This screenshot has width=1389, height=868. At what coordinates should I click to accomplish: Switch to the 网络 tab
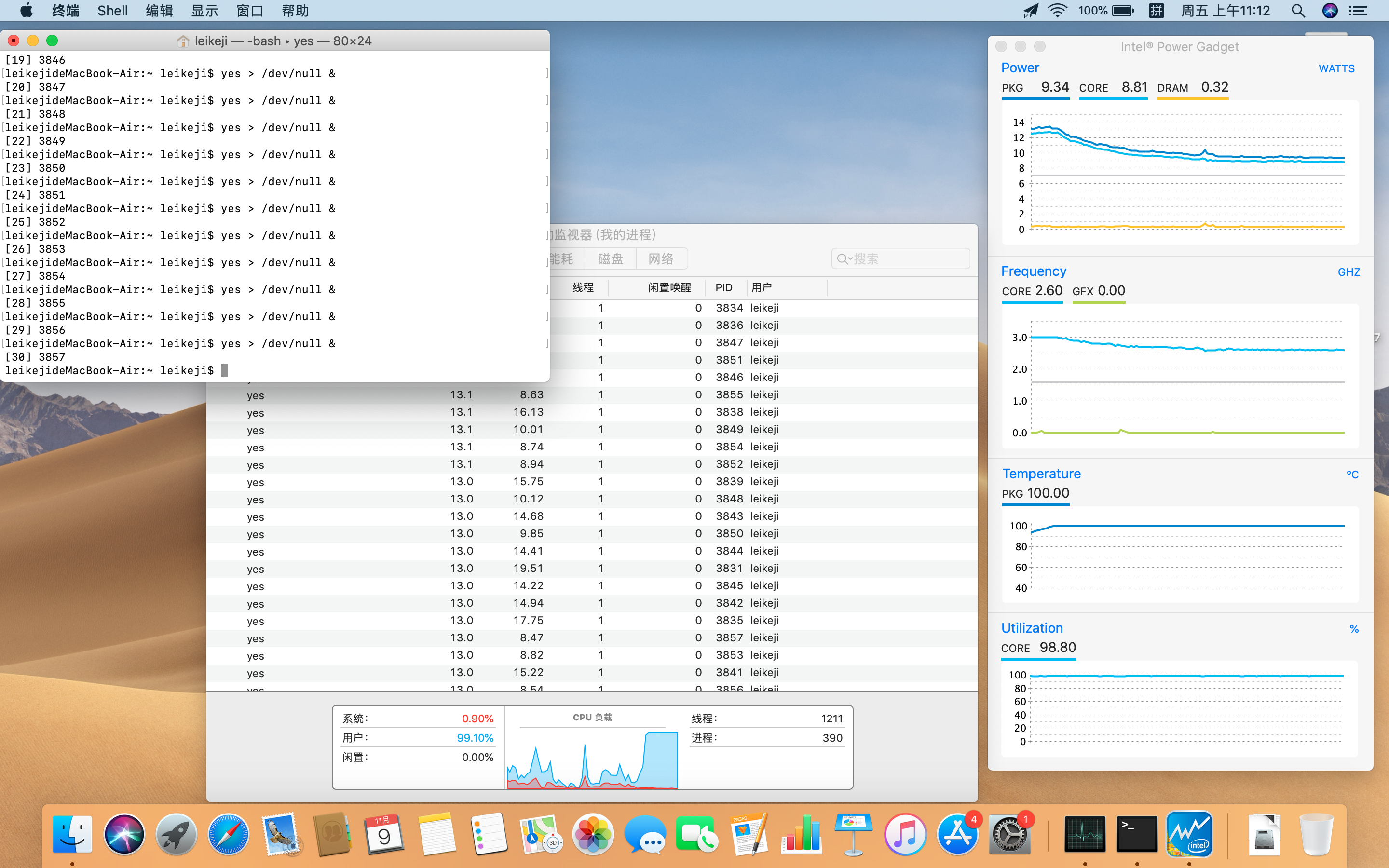coord(661,259)
